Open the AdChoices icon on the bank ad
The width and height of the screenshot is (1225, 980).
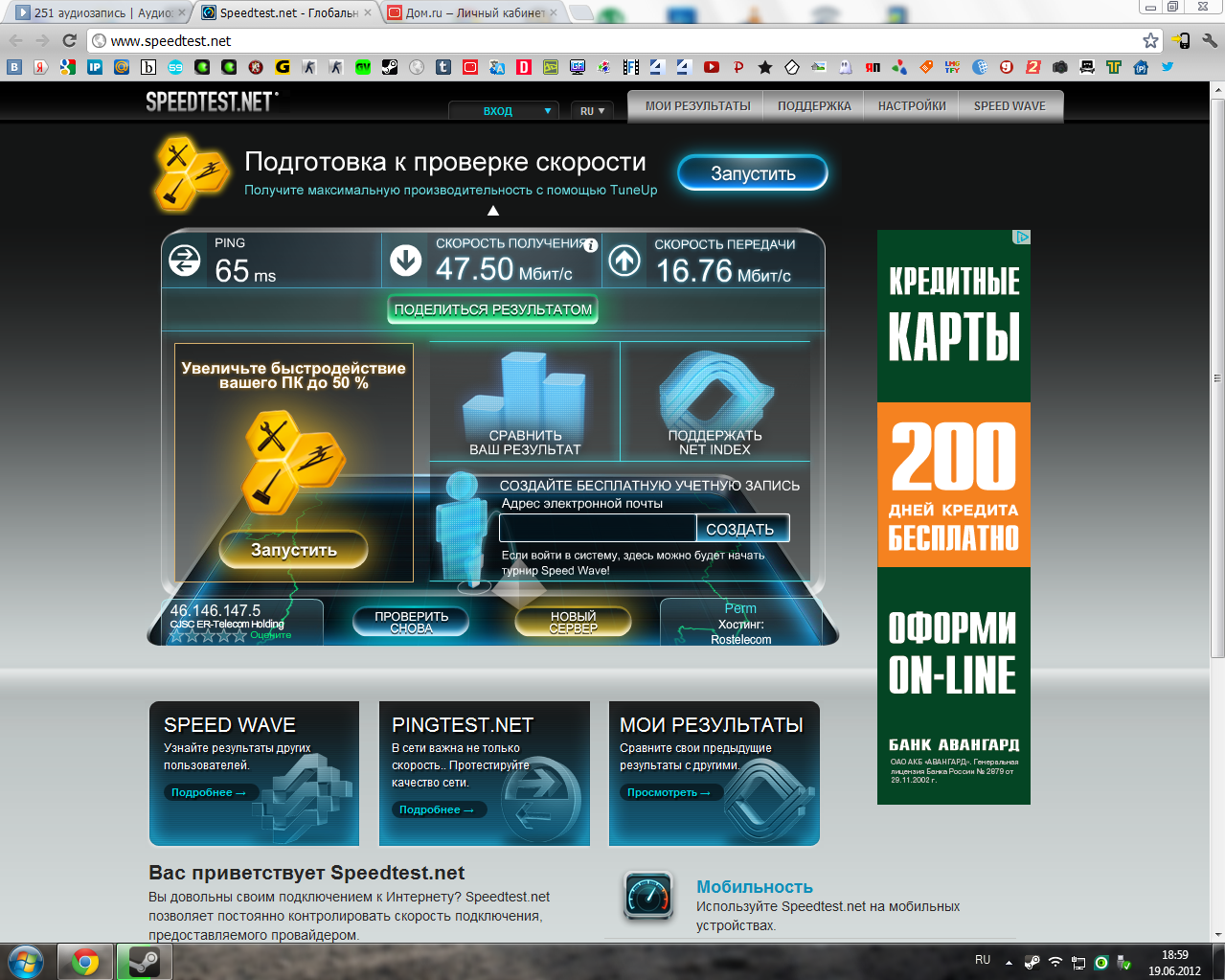1022,237
